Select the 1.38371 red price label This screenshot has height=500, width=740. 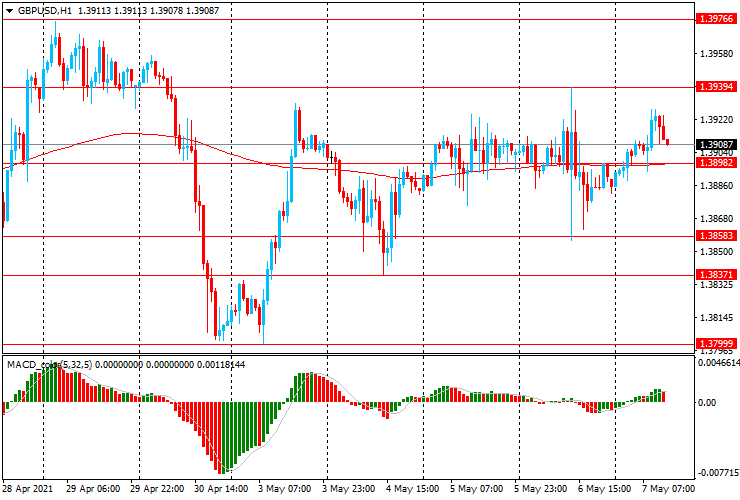tap(716, 275)
